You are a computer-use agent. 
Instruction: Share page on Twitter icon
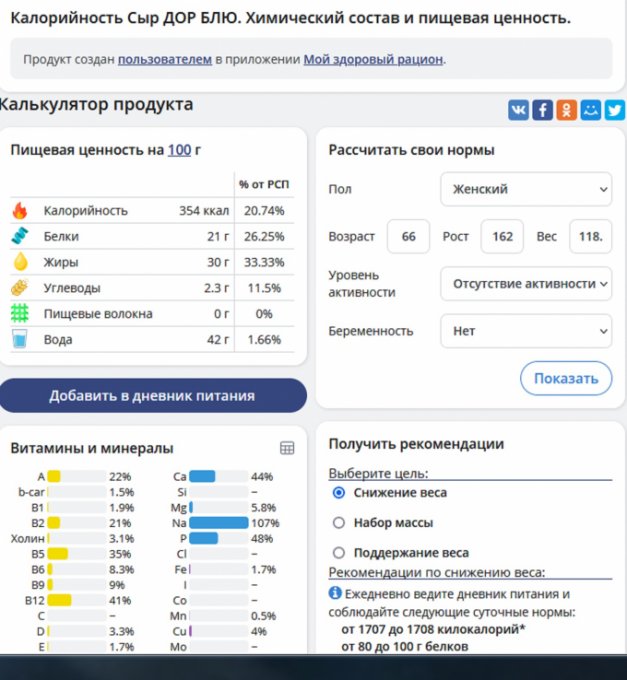click(x=614, y=110)
